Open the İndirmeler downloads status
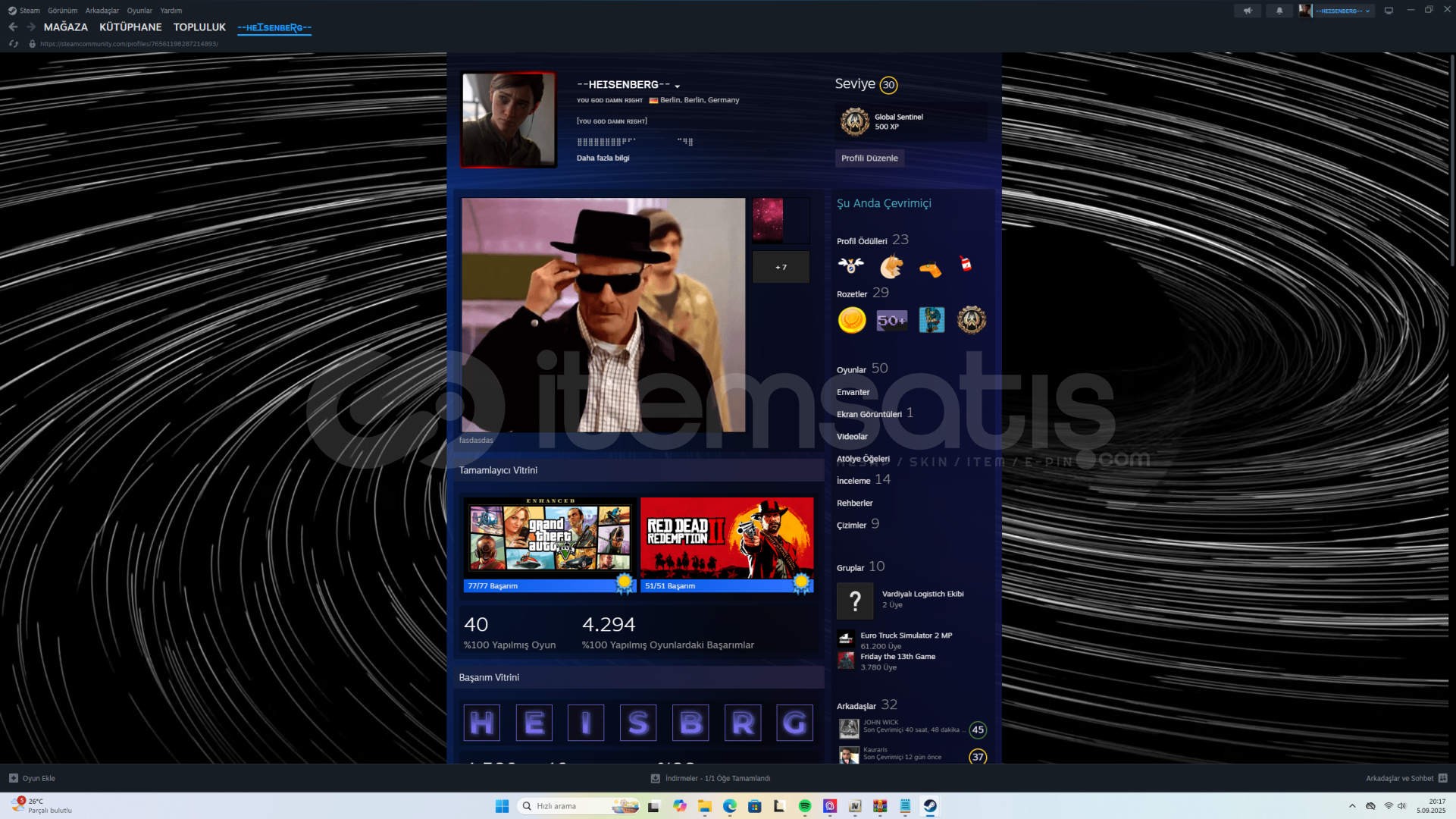 [x=710, y=779]
